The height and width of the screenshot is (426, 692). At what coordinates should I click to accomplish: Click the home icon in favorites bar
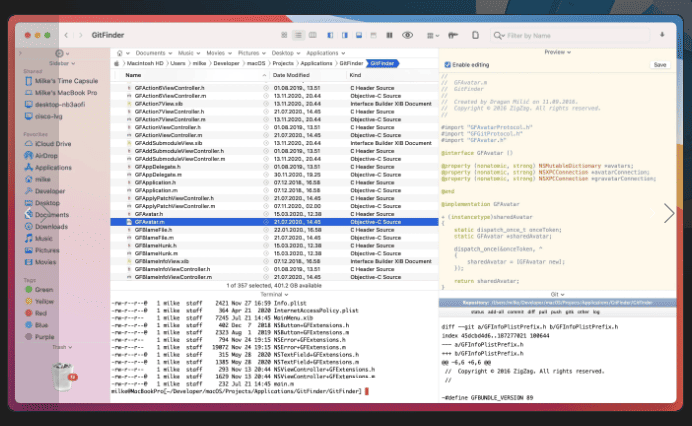tap(120, 53)
